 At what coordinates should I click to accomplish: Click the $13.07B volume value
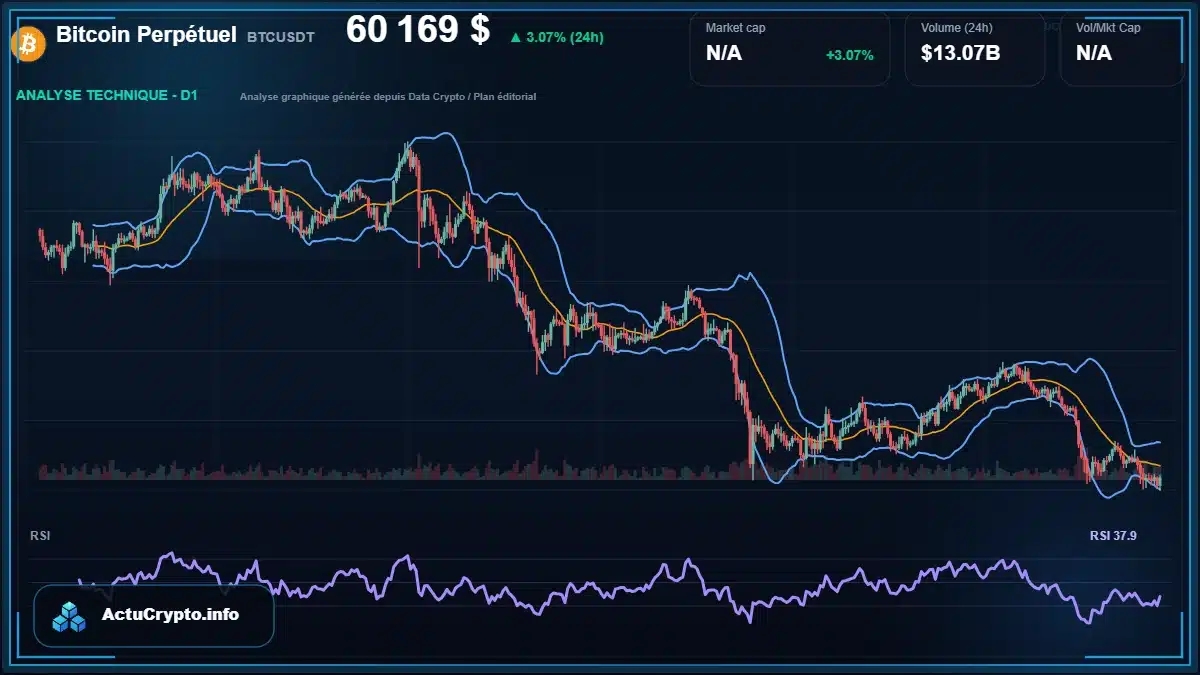tap(960, 53)
